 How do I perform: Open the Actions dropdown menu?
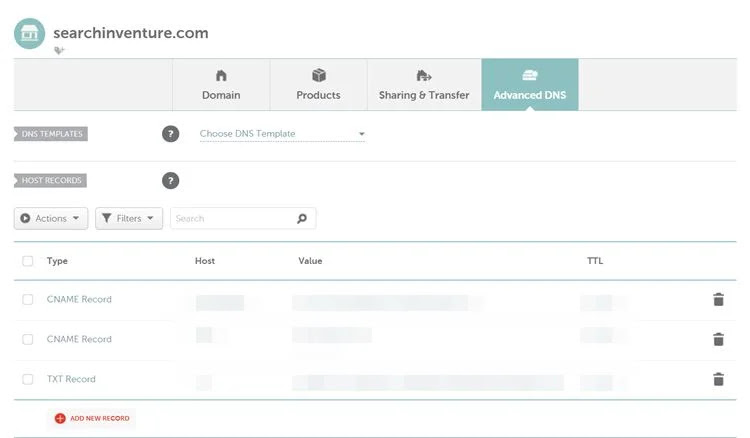tap(51, 219)
